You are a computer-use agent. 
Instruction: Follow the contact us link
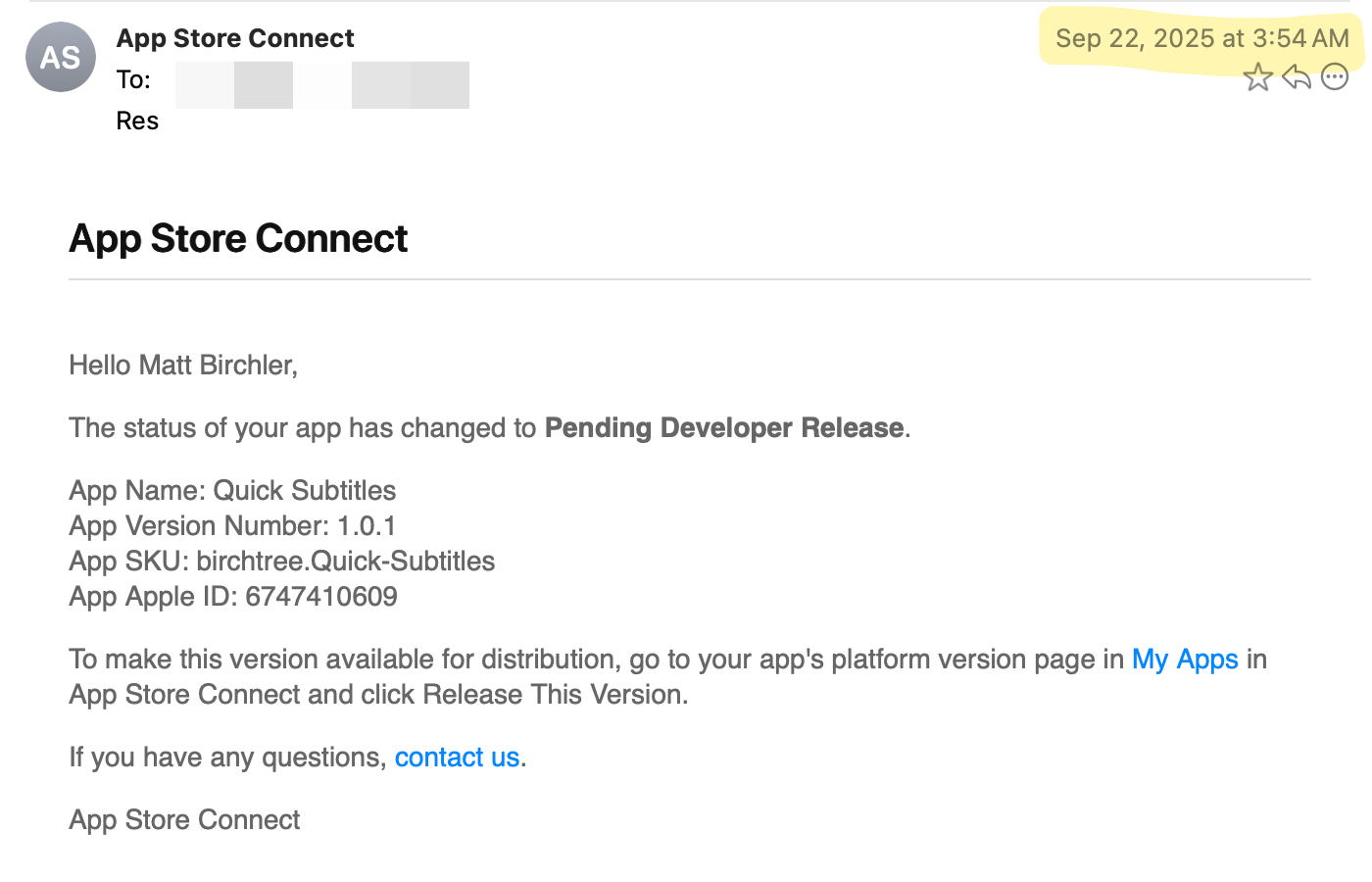coord(457,757)
